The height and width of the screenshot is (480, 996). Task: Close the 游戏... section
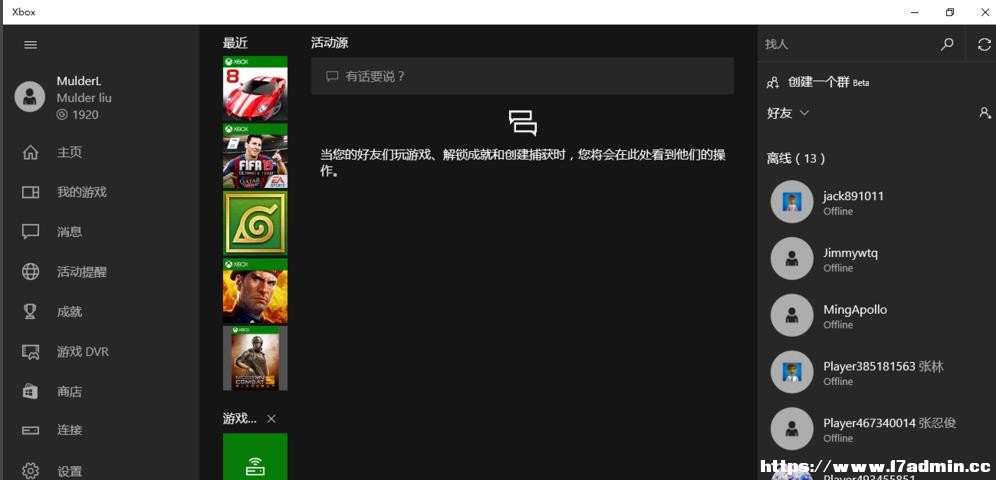271,419
